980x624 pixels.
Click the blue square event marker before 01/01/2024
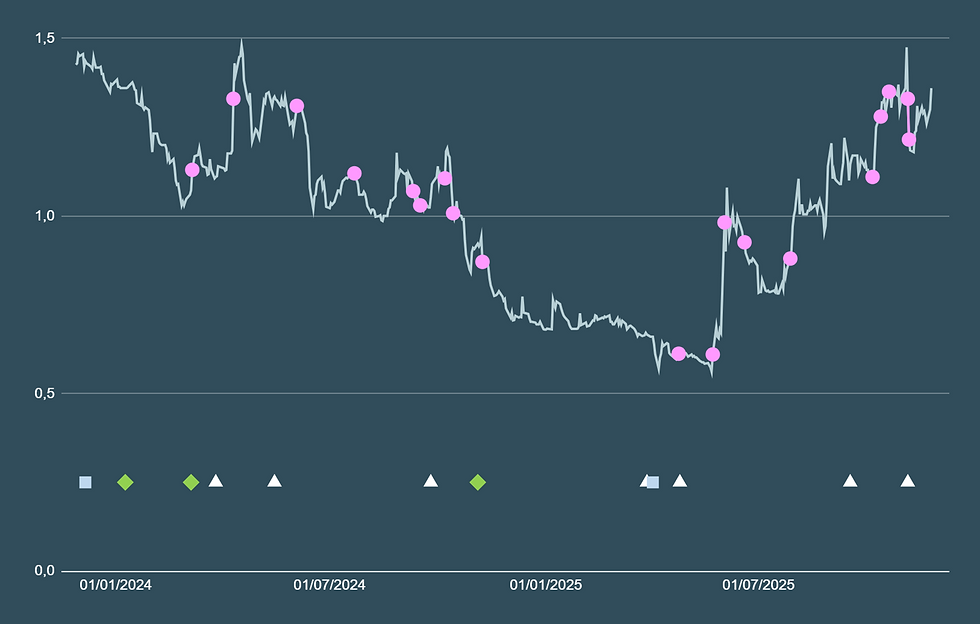coord(86,482)
